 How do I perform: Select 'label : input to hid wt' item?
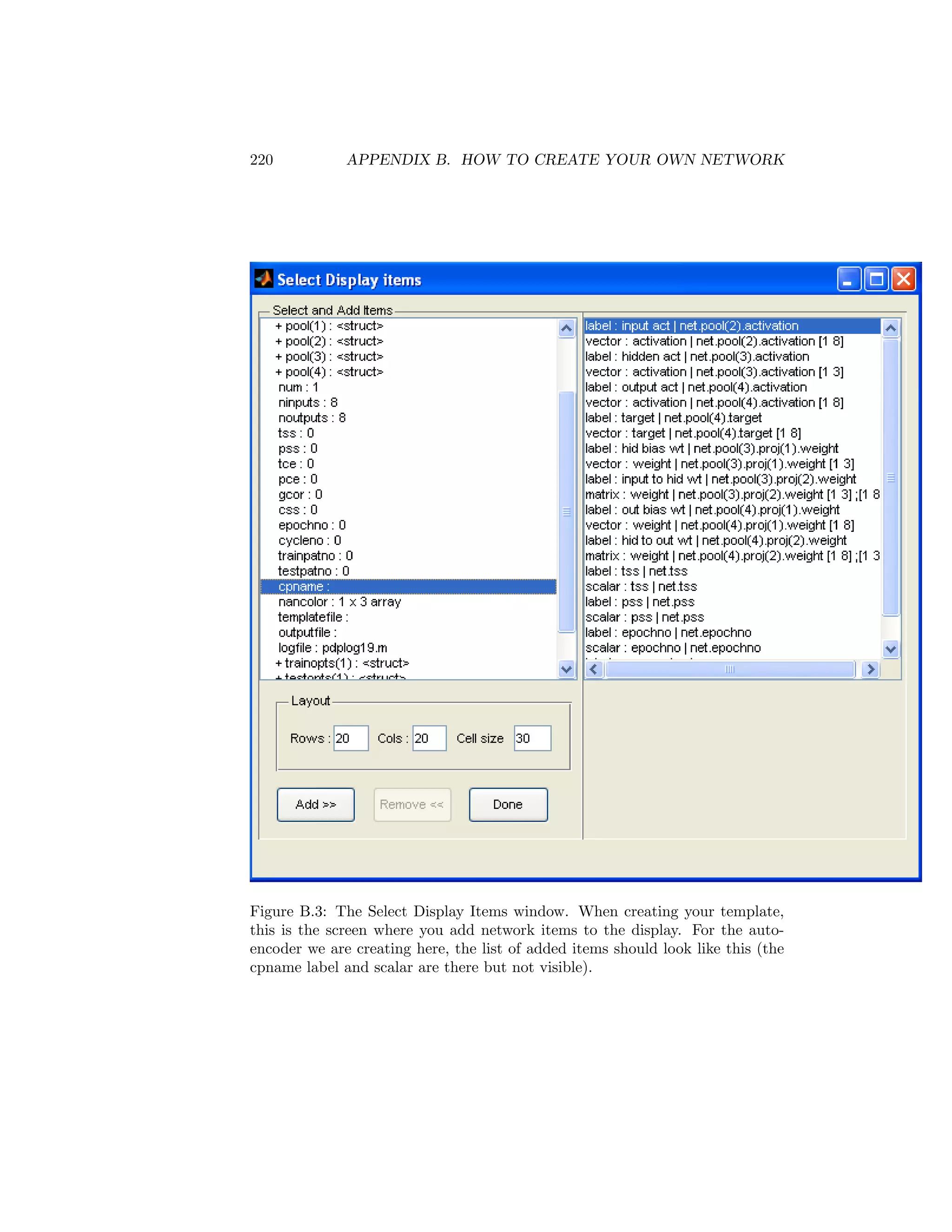click(x=733, y=479)
